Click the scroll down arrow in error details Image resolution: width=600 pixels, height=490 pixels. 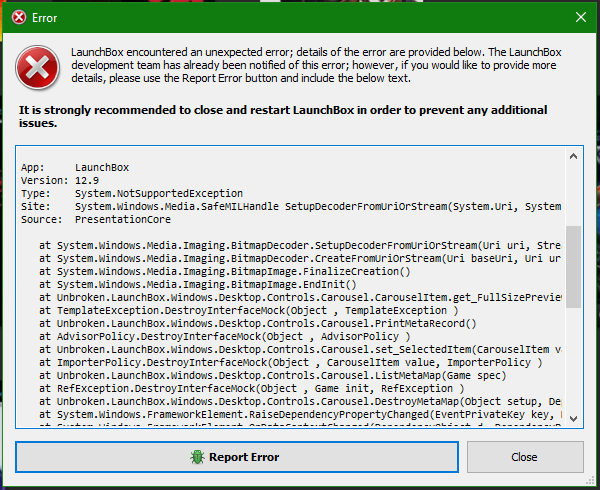point(573,418)
